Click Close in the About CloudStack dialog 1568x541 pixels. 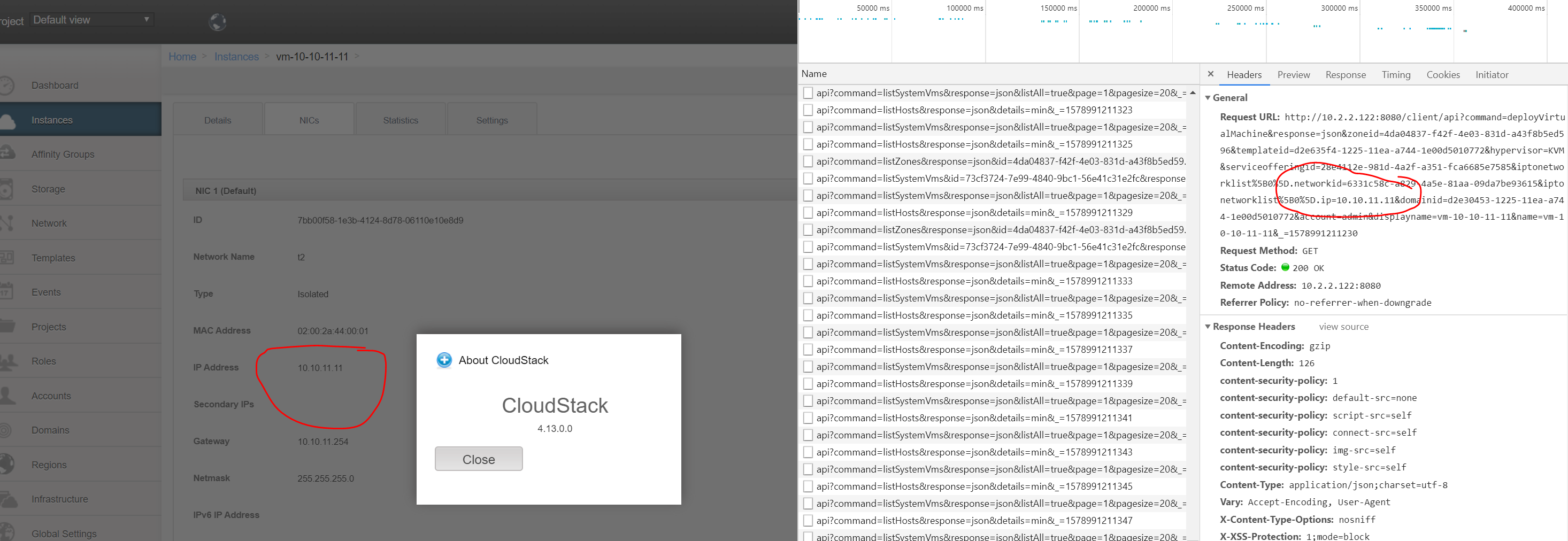point(479,459)
